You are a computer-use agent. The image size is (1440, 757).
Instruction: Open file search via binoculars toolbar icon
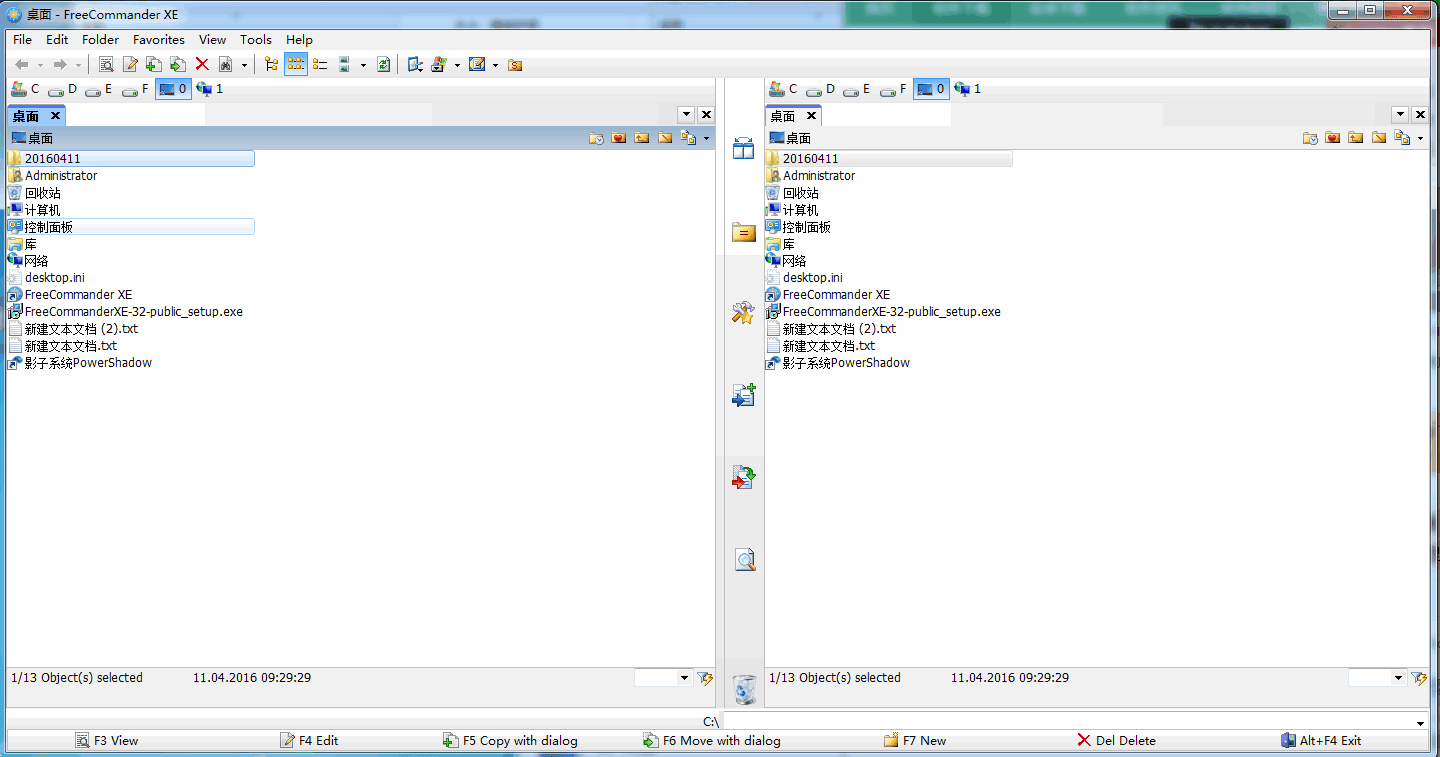tap(226, 65)
